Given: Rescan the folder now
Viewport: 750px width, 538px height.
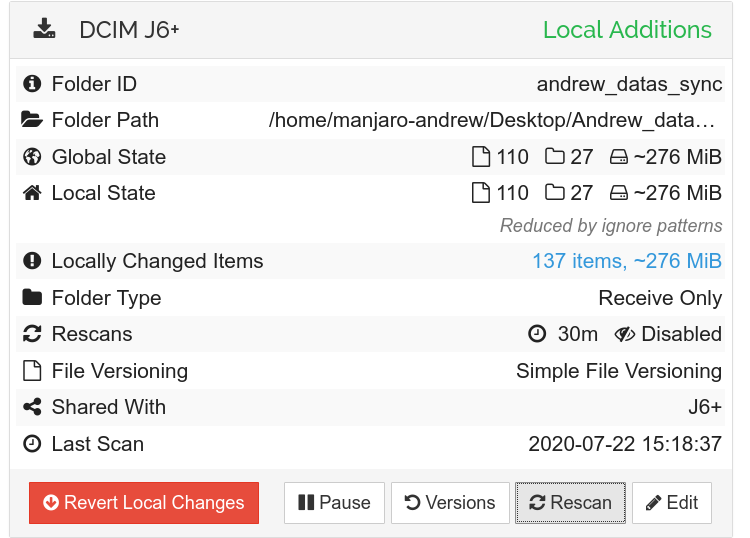Looking at the screenshot, I should click(x=570, y=503).
